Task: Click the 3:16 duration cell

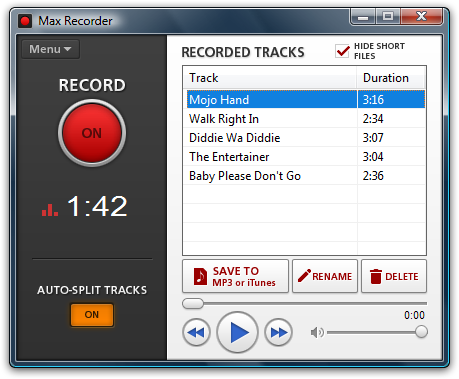Action: [391, 99]
